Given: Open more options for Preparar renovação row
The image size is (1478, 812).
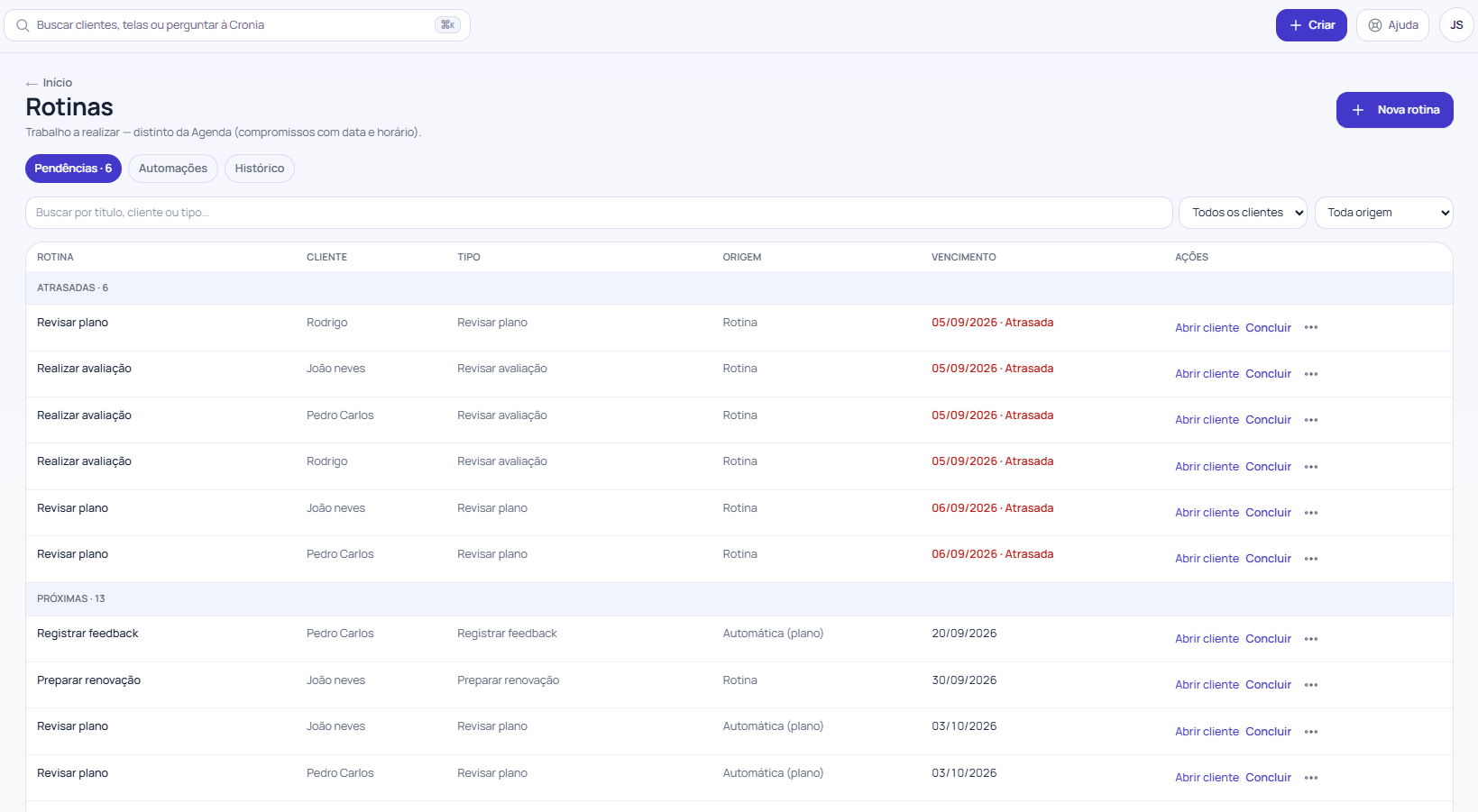Looking at the screenshot, I should 1311,685.
